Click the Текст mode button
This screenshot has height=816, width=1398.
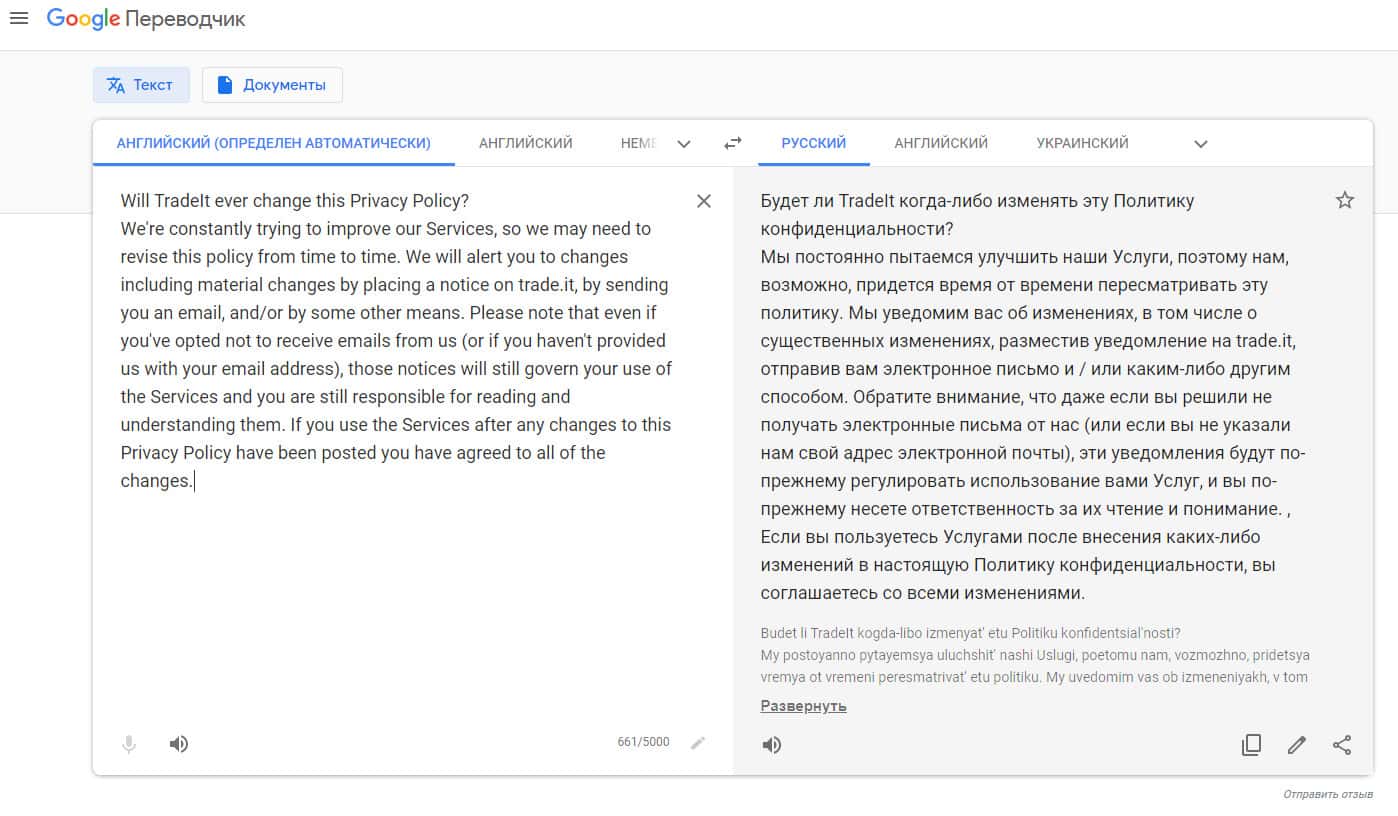tap(141, 85)
